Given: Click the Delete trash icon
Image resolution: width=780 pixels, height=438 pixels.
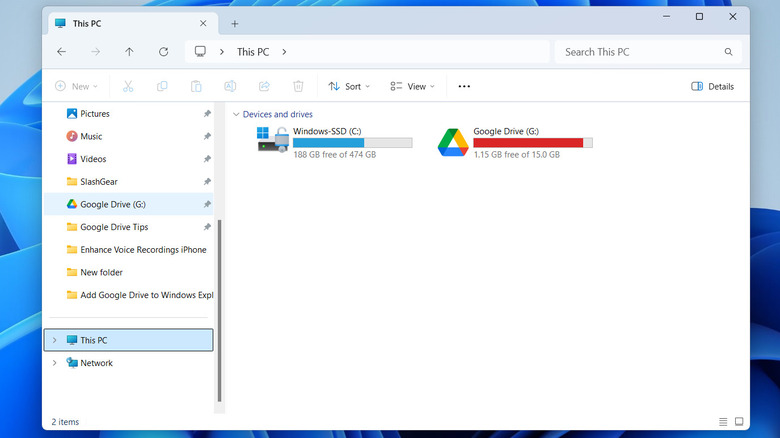Looking at the screenshot, I should tap(298, 86).
